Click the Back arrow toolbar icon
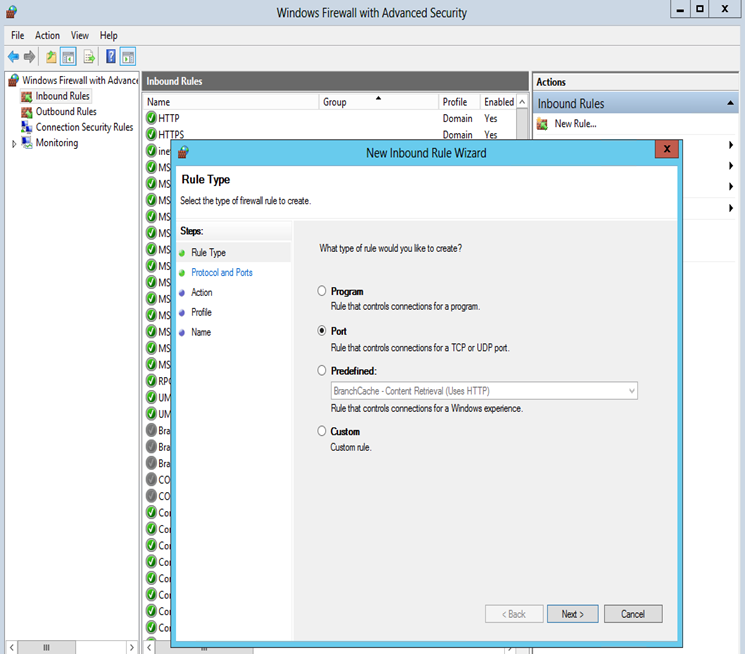 [13, 57]
